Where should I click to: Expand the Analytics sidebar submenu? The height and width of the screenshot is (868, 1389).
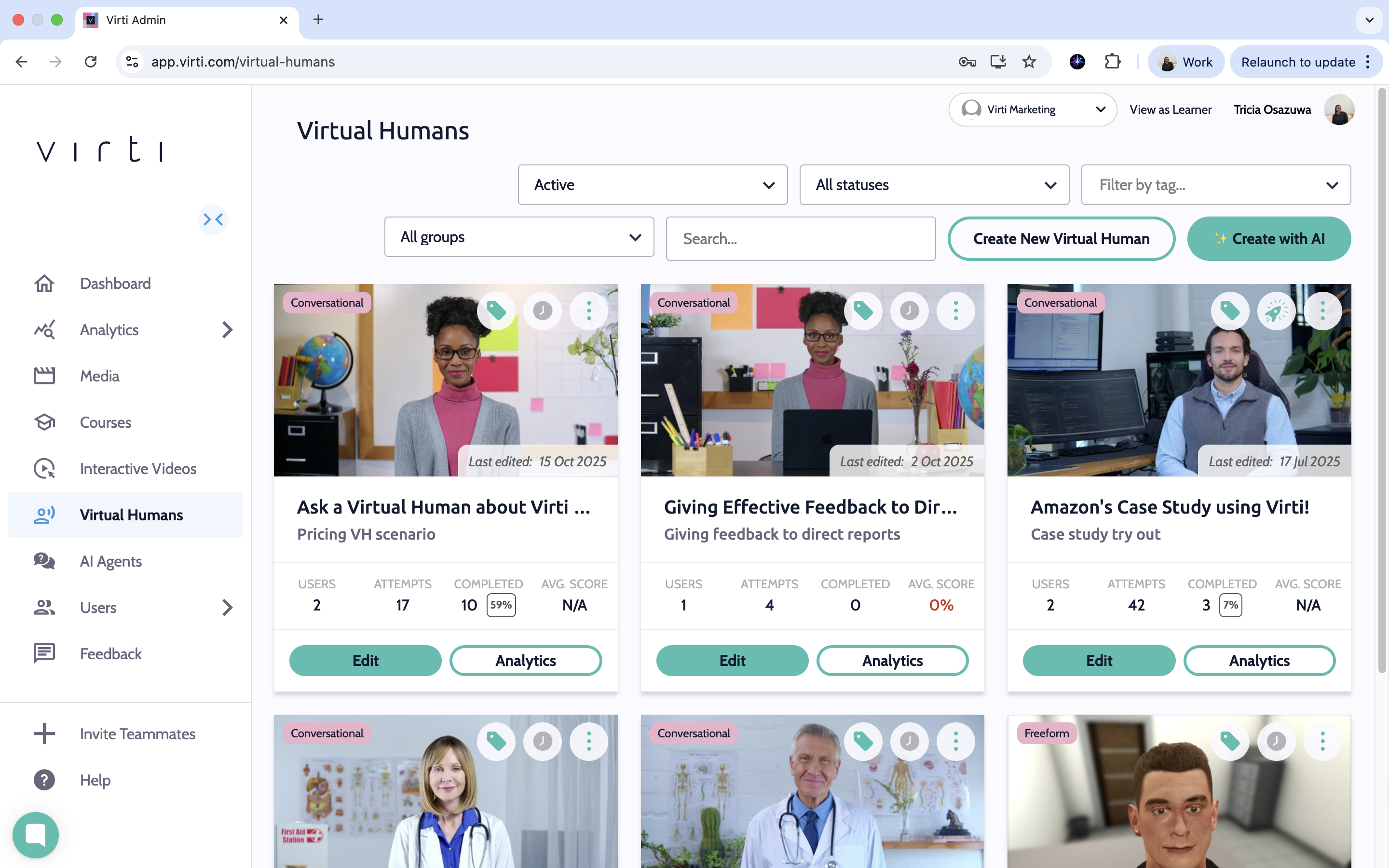click(x=227, y=330)
